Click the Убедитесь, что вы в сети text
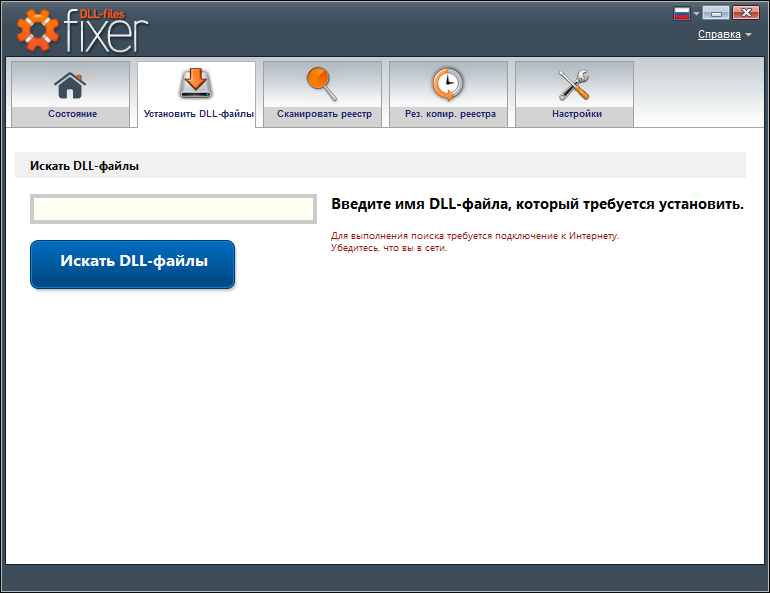The image size is (770, 593). [x=389, y=248]
